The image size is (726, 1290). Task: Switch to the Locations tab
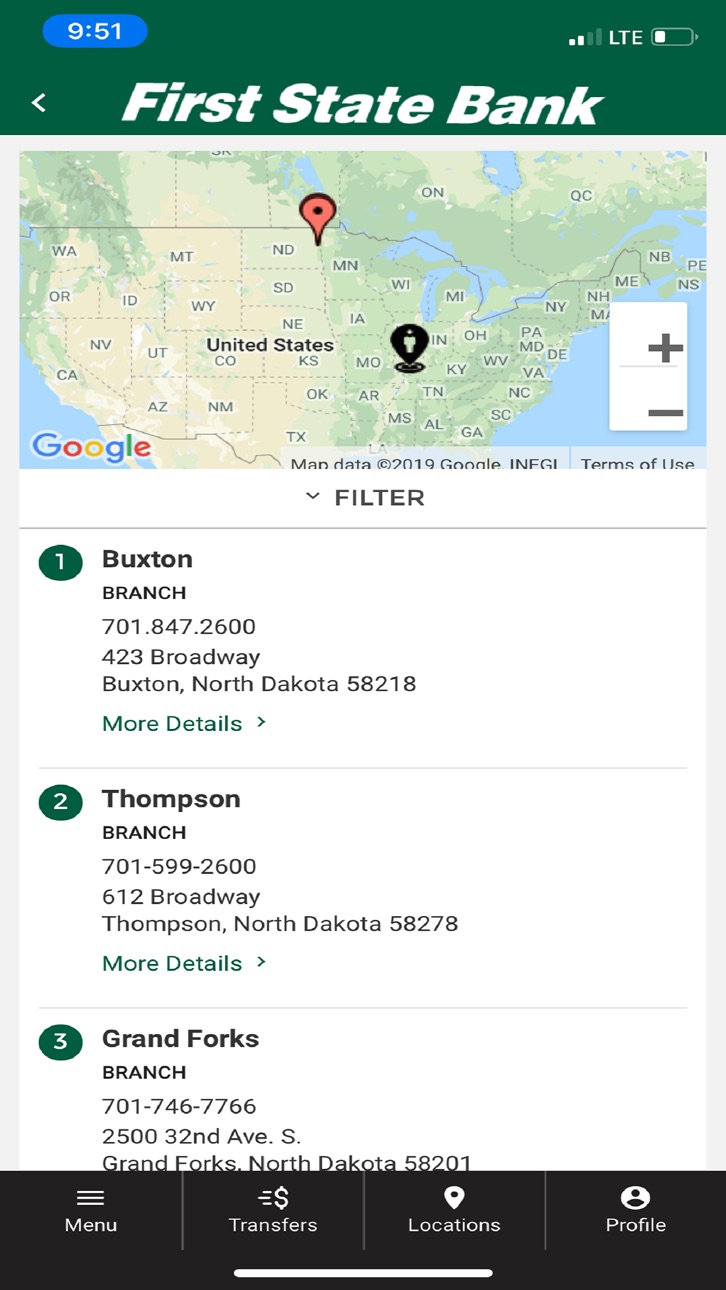click(454, 1211)
